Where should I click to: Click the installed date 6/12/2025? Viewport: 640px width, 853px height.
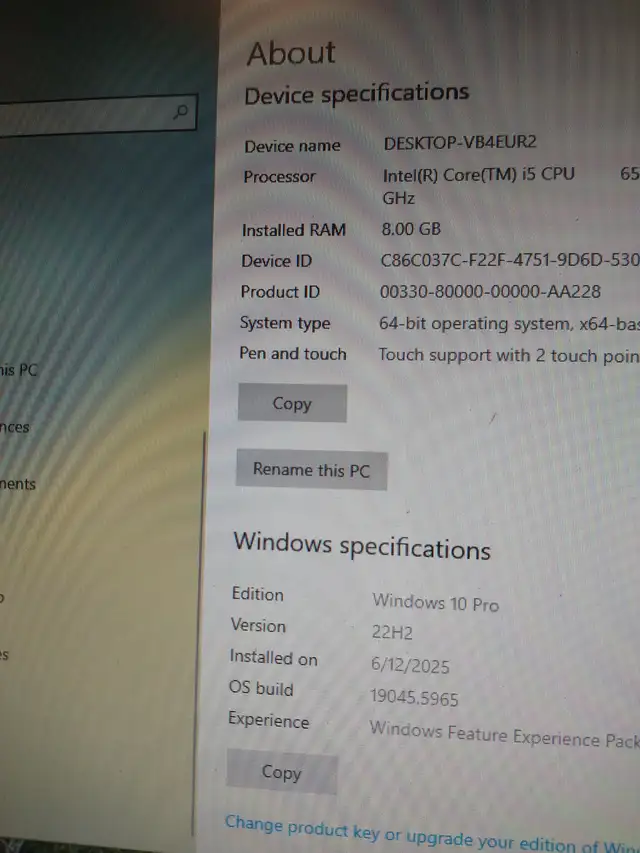click(410, 665)
